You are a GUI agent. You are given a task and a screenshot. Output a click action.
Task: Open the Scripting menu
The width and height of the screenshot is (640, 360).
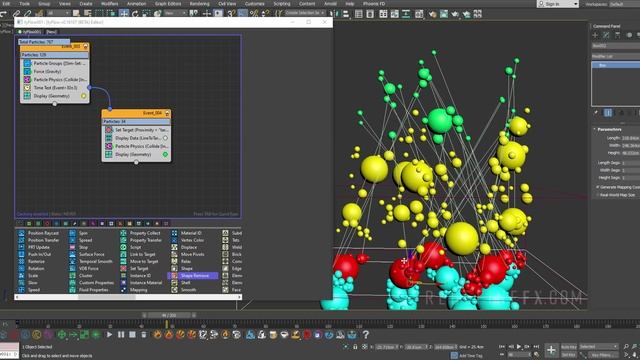coord(282,4)
